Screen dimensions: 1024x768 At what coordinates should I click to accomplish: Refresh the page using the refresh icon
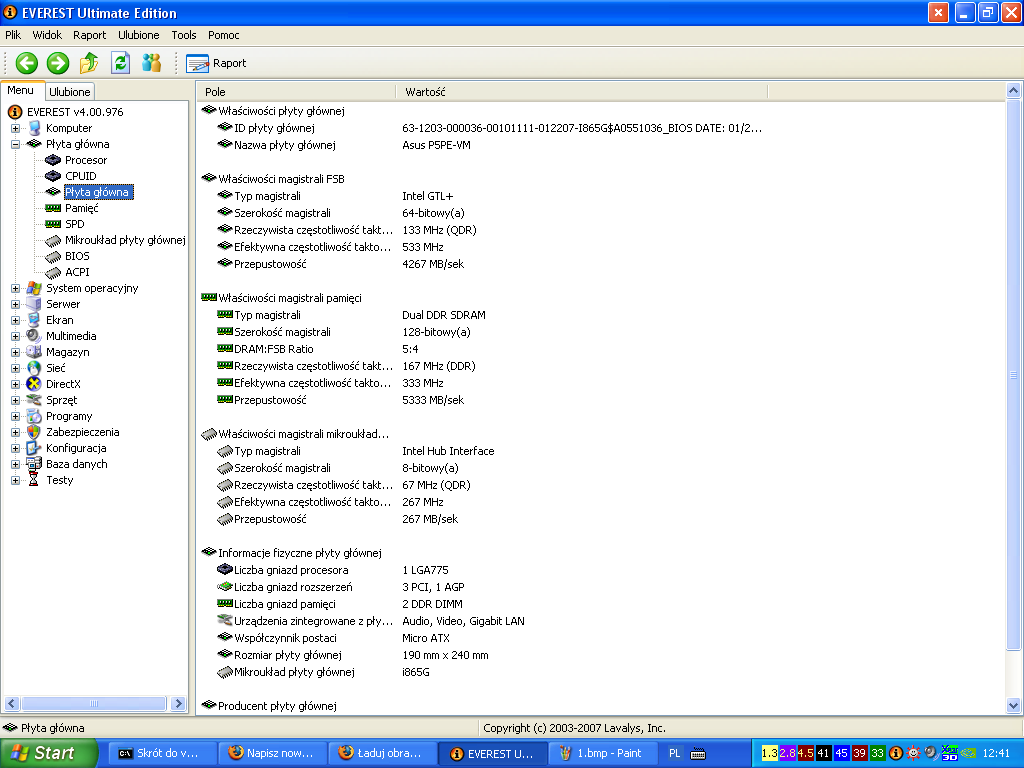pos(120,63)
